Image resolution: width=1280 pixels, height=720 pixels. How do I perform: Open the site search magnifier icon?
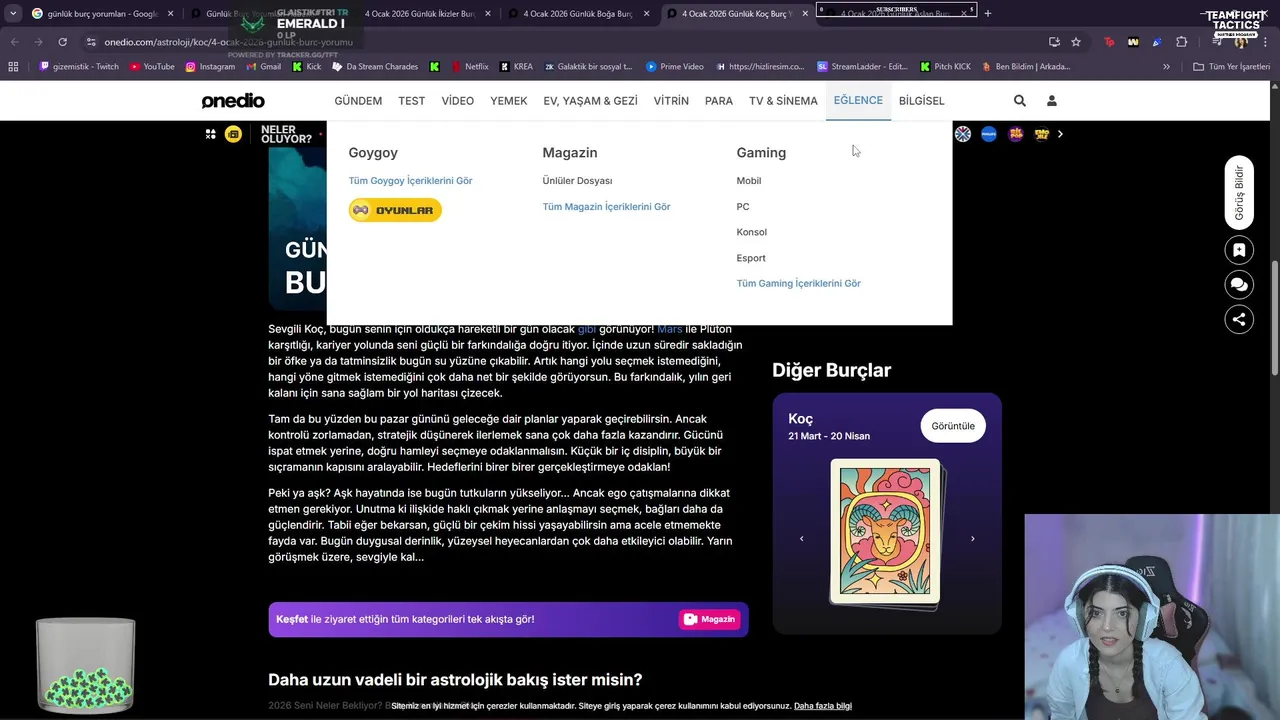[1020, 101]
